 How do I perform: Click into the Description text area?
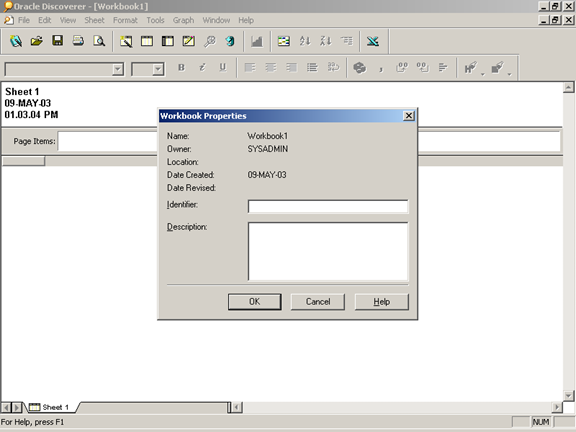328,251
